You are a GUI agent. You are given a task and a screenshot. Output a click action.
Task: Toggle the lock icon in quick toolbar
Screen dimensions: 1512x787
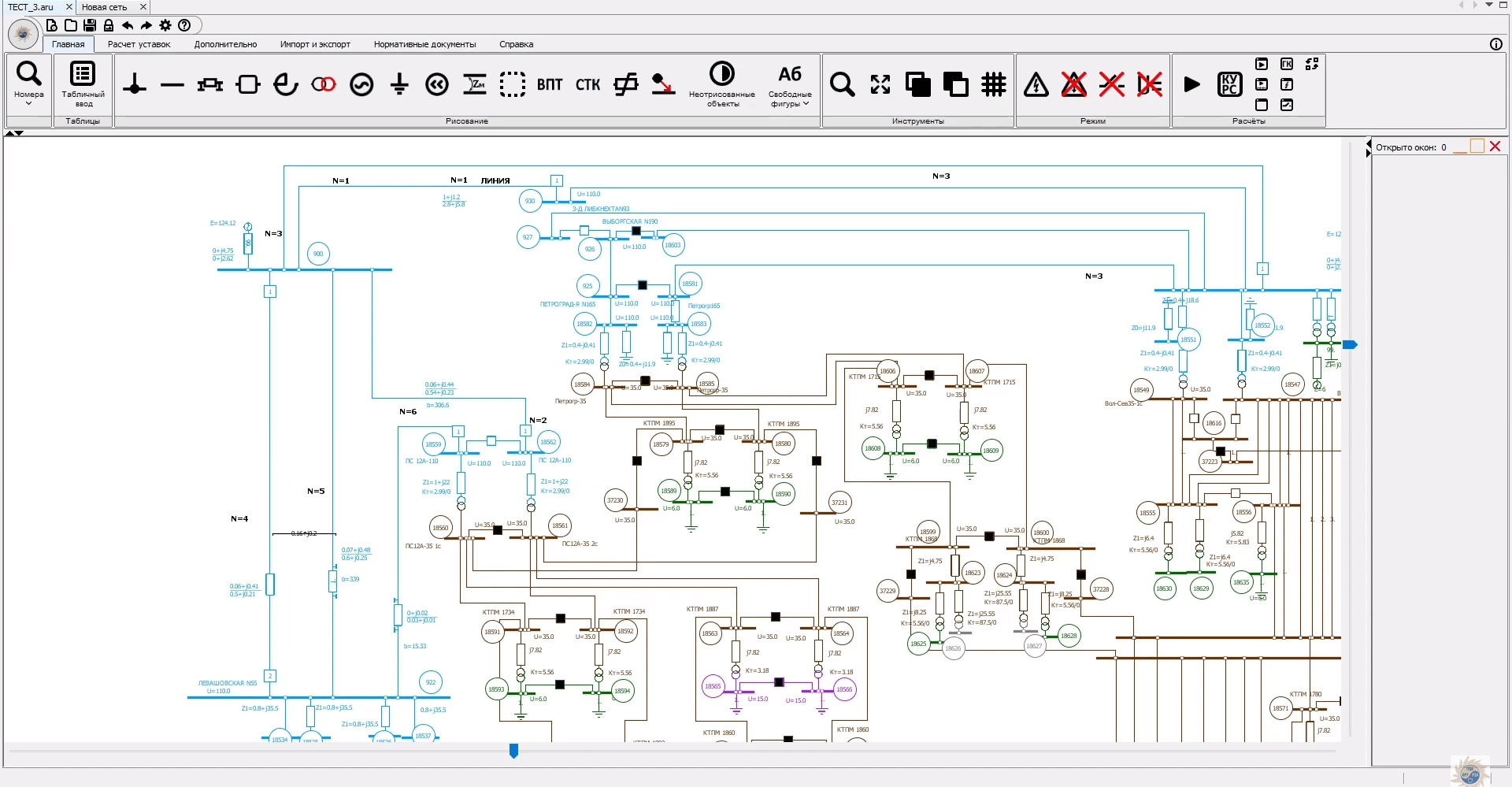coord(109,25)
